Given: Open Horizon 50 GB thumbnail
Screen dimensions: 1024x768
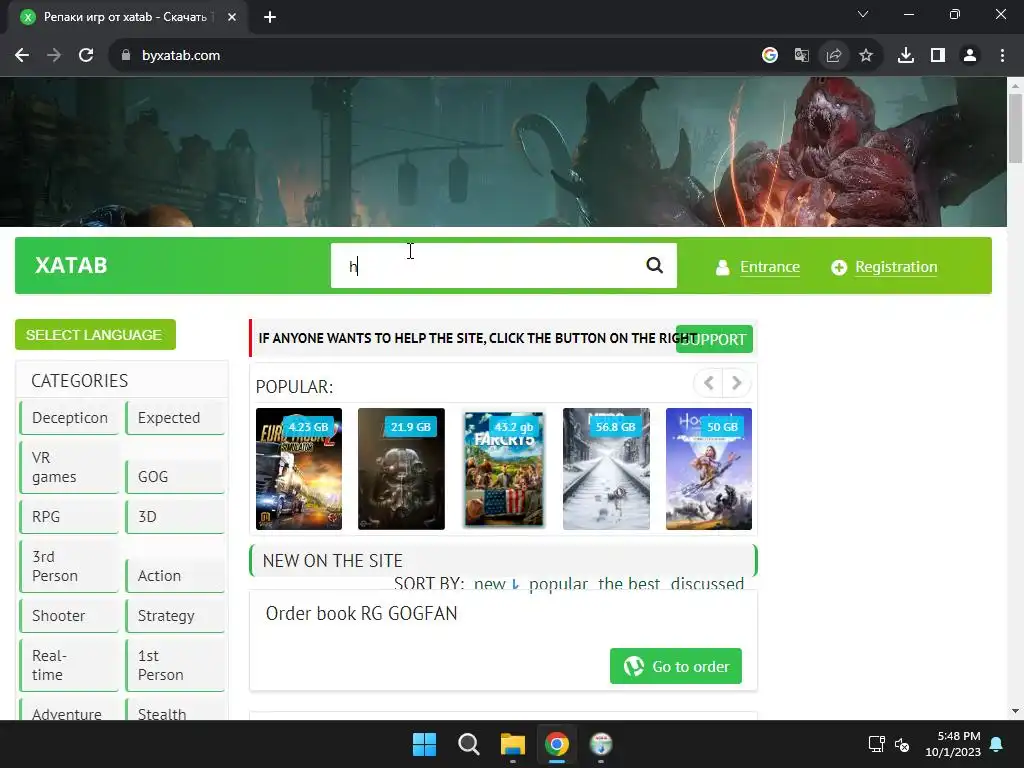Looking at the screenshot, I should point(709,469).
